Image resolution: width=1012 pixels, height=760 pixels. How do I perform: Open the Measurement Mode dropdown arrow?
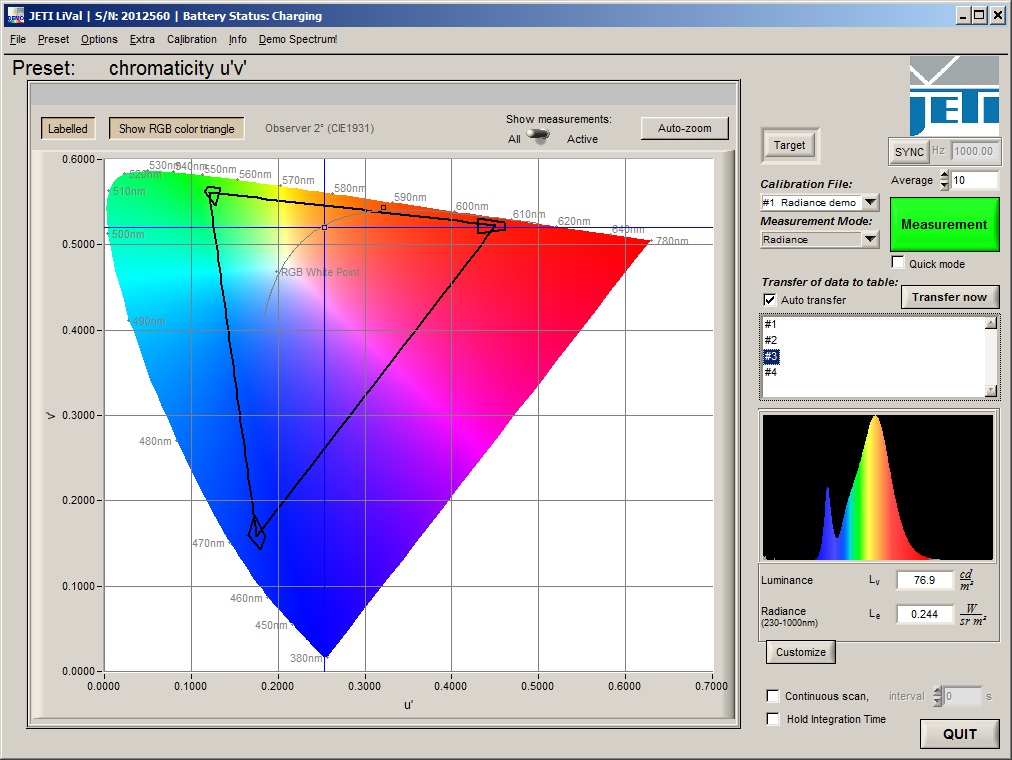(x=870, y=239)
